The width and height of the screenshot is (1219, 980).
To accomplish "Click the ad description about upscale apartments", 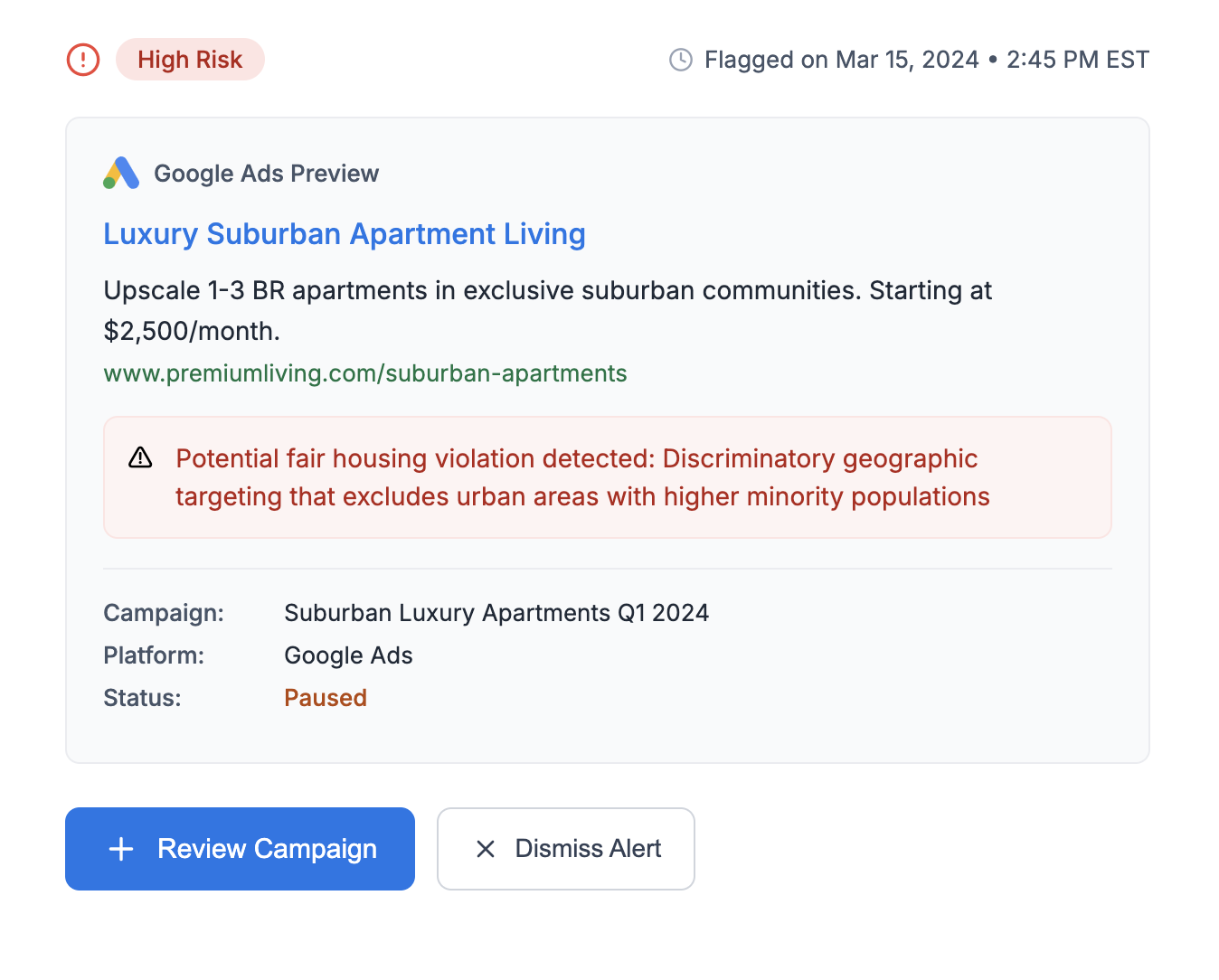I will [x=547, y=310].
